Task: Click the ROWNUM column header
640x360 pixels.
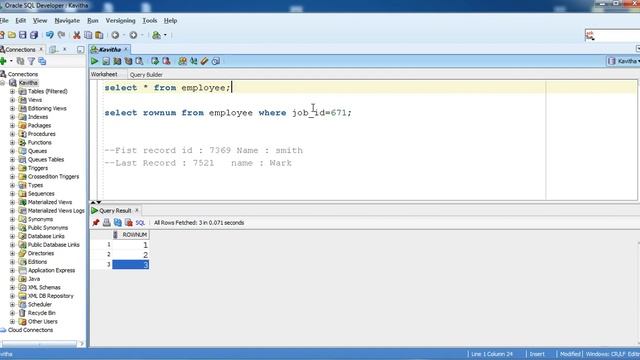Action: 131,235
